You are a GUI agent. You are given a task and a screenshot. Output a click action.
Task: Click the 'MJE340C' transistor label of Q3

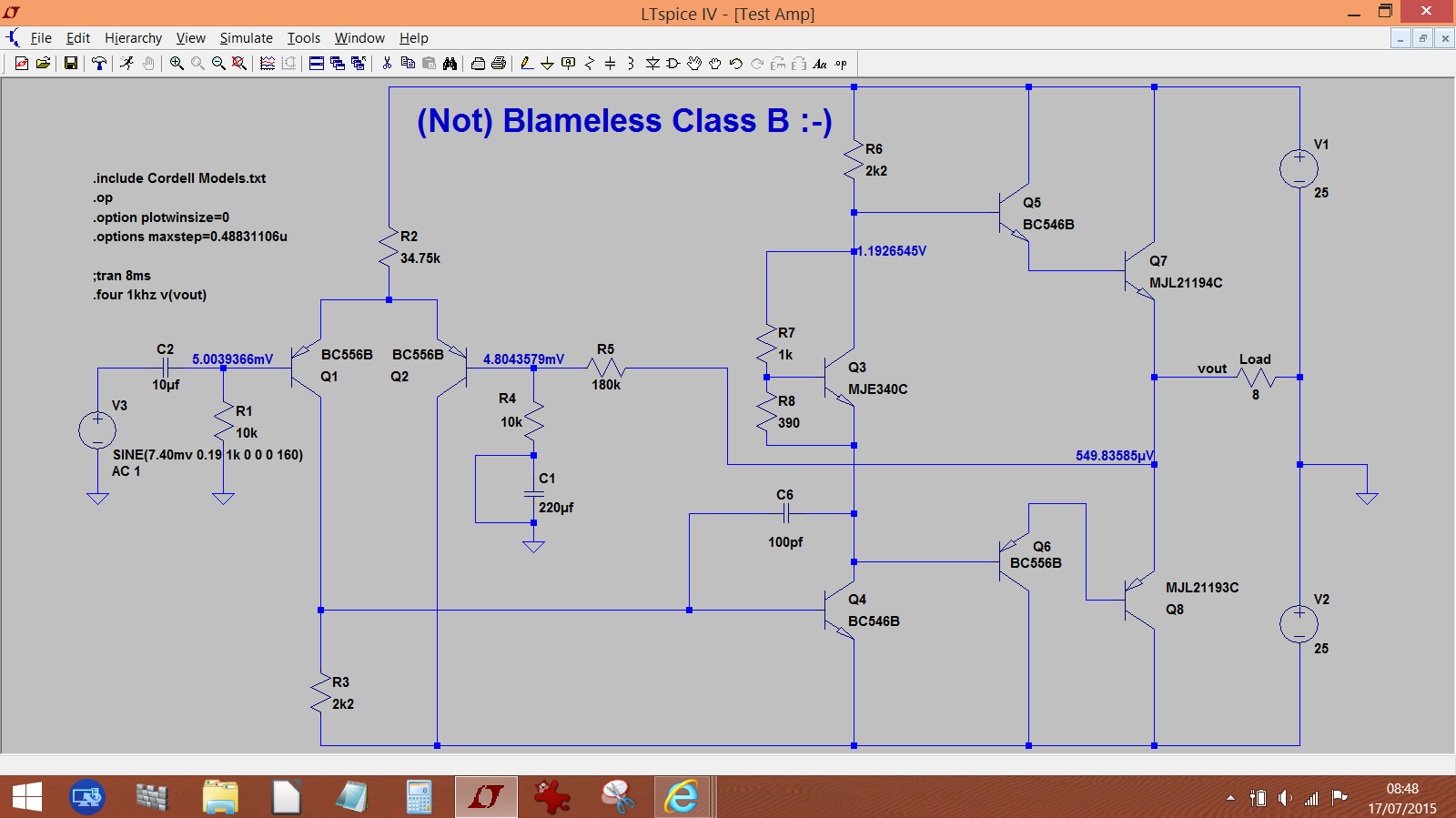point(877,389)
